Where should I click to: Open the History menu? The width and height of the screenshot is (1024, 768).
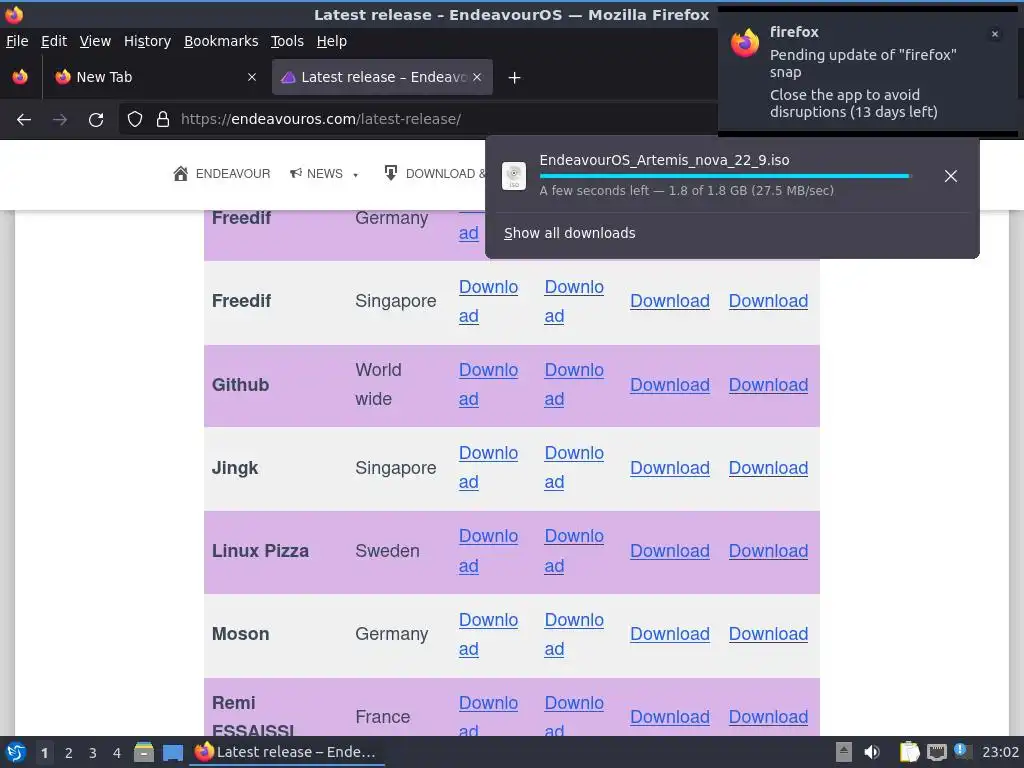point(147,41)
